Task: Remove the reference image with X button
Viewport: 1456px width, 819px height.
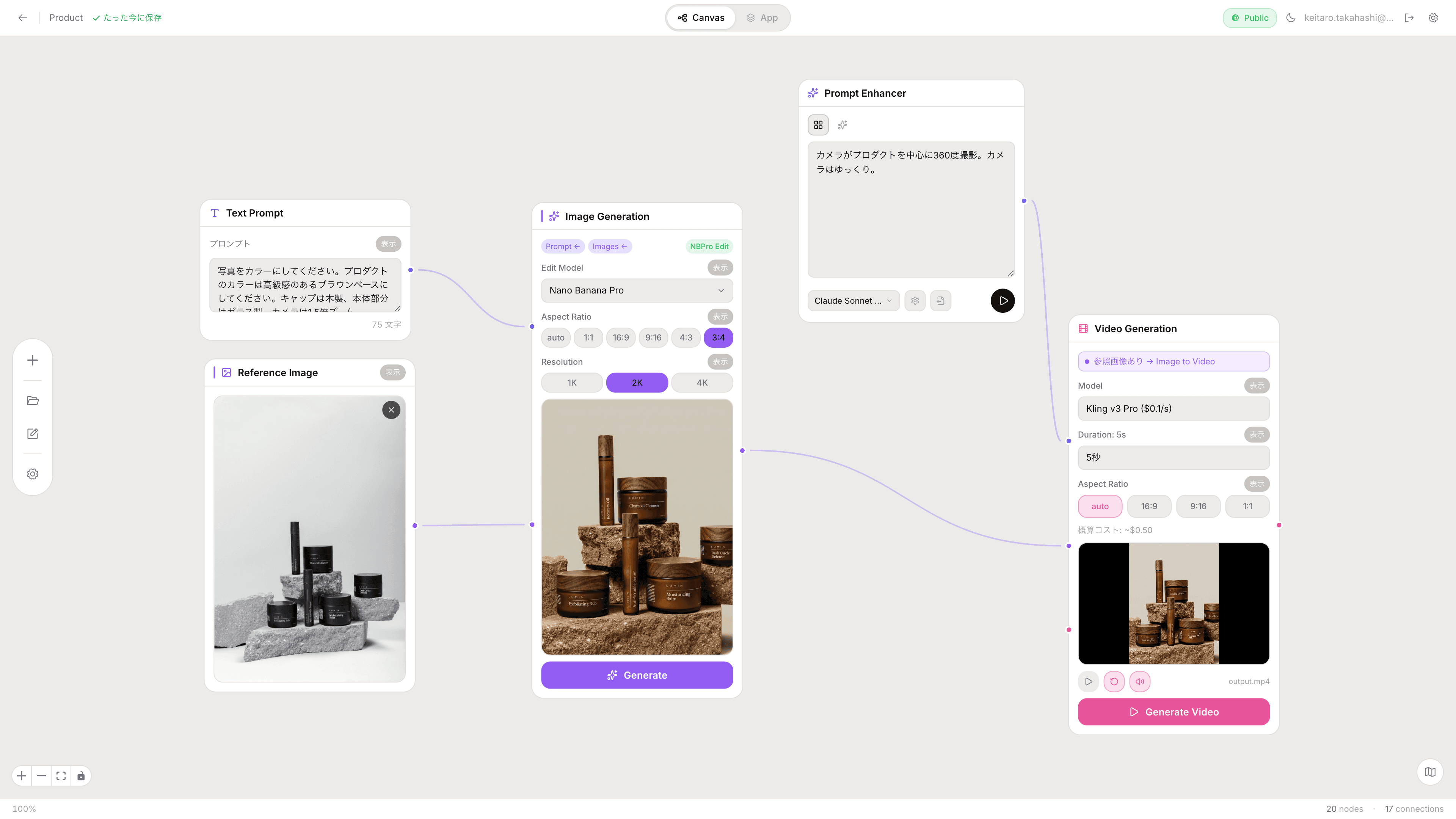Action: (x=391, y=410)
